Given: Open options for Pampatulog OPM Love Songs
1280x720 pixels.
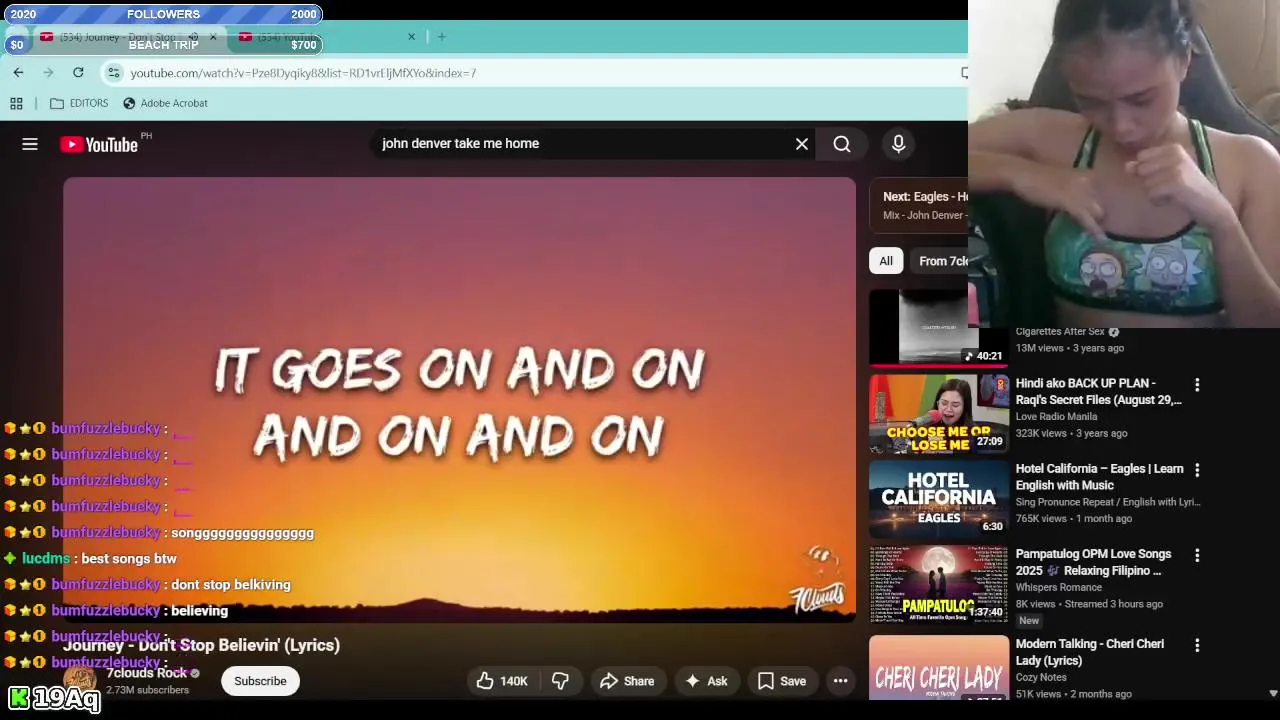Looking at the screenshot, I should 1197,555.
